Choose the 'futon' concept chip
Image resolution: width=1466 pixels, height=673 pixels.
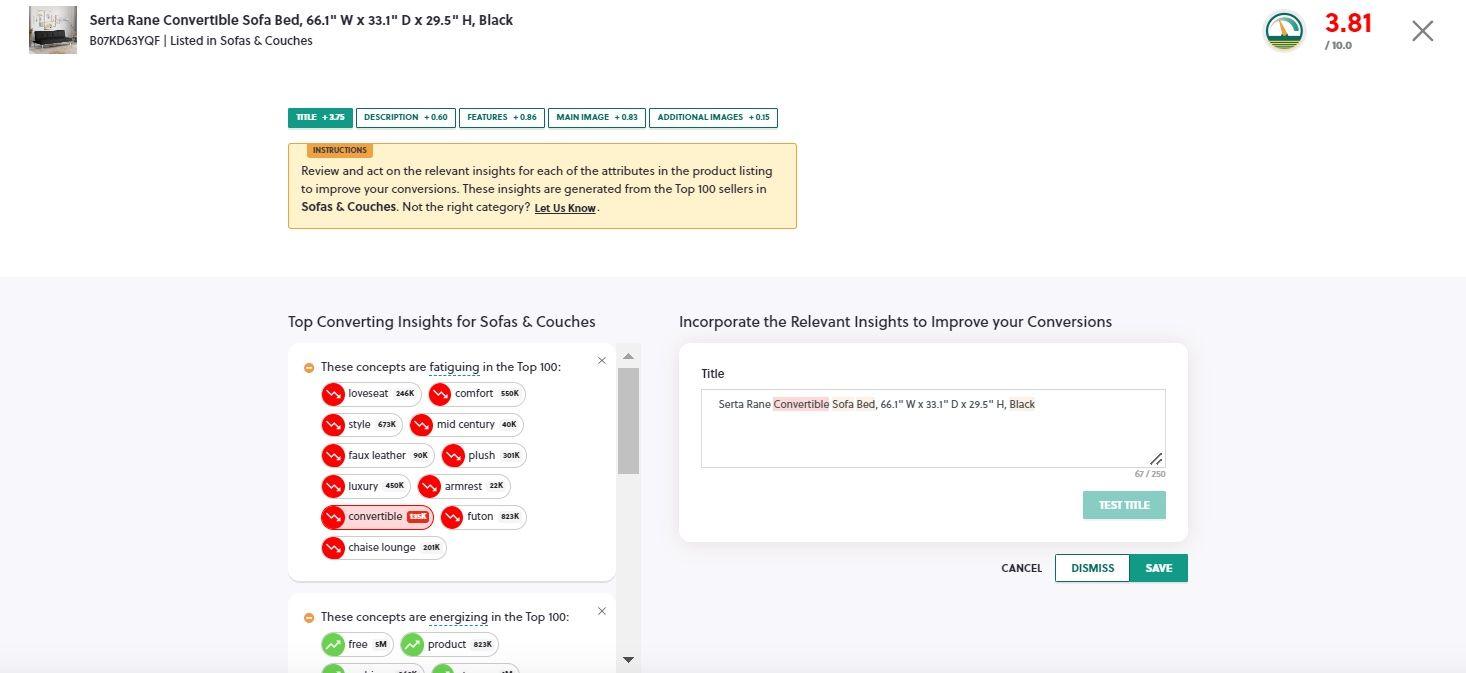click(x=483, y=517)
